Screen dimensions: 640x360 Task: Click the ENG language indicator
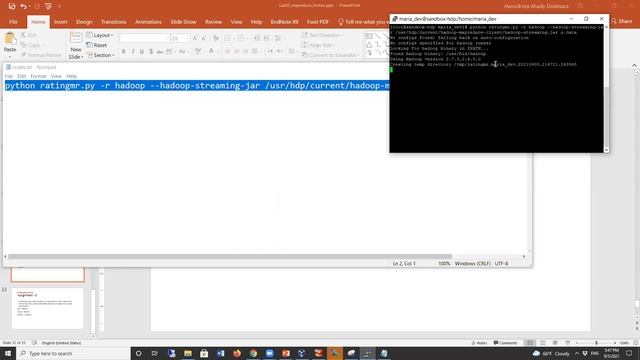(x=595, y=353)
